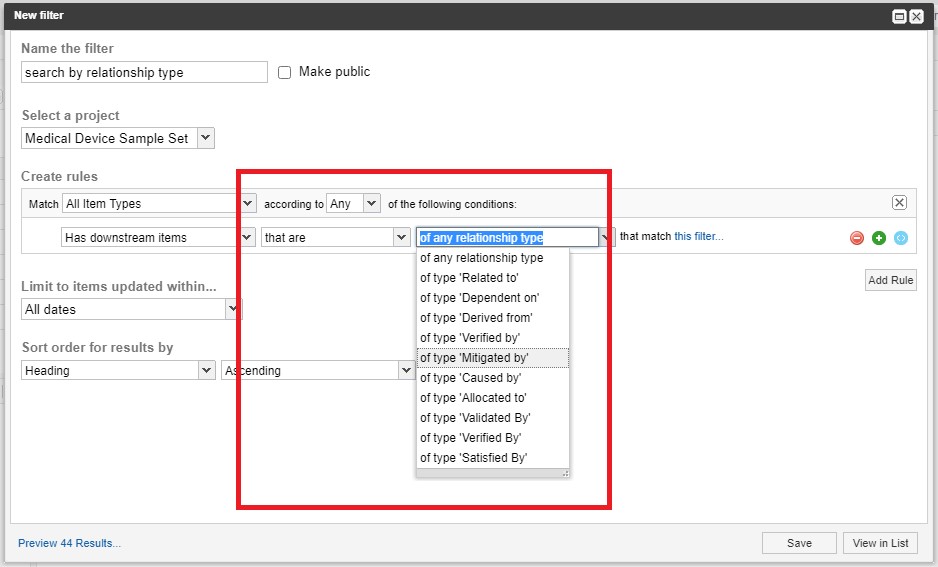
Task: Click the relationship type combo box
Action: pos(507,237)
